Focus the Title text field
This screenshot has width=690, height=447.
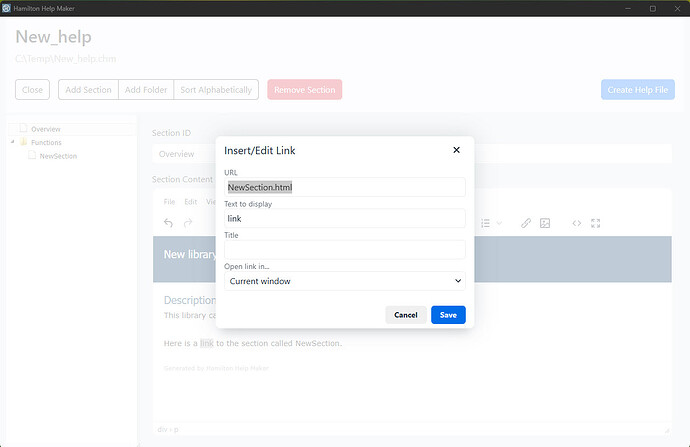coord(345,249)
